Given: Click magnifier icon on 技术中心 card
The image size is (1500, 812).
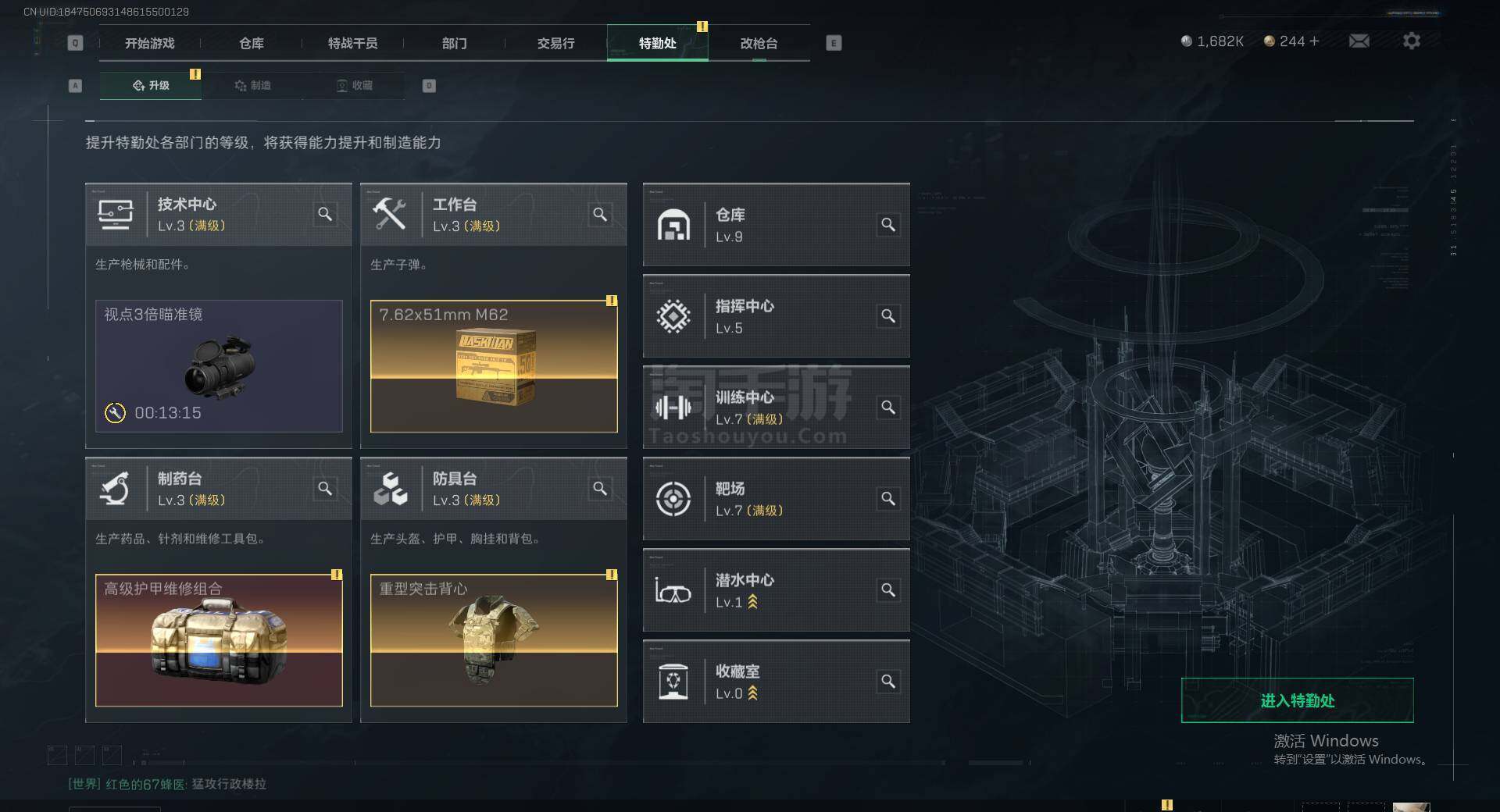Looking at the screenshot, I should tap(325, 214).
